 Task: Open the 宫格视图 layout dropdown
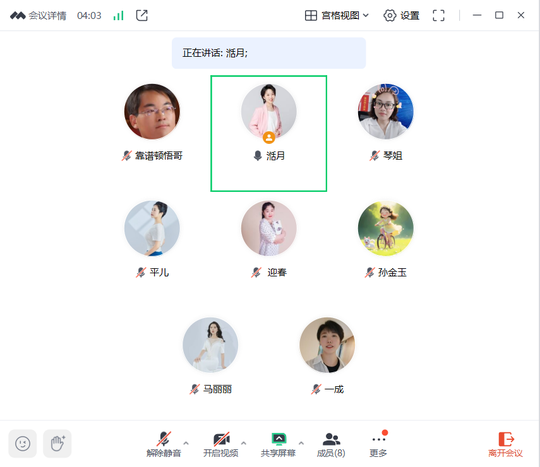click(x=337, y=15)
